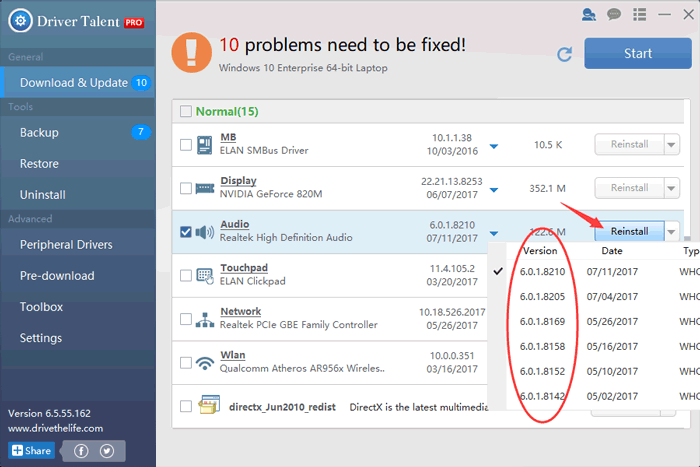Check the Touchpad ELAN Clickpad checkbox

(186, 275)
